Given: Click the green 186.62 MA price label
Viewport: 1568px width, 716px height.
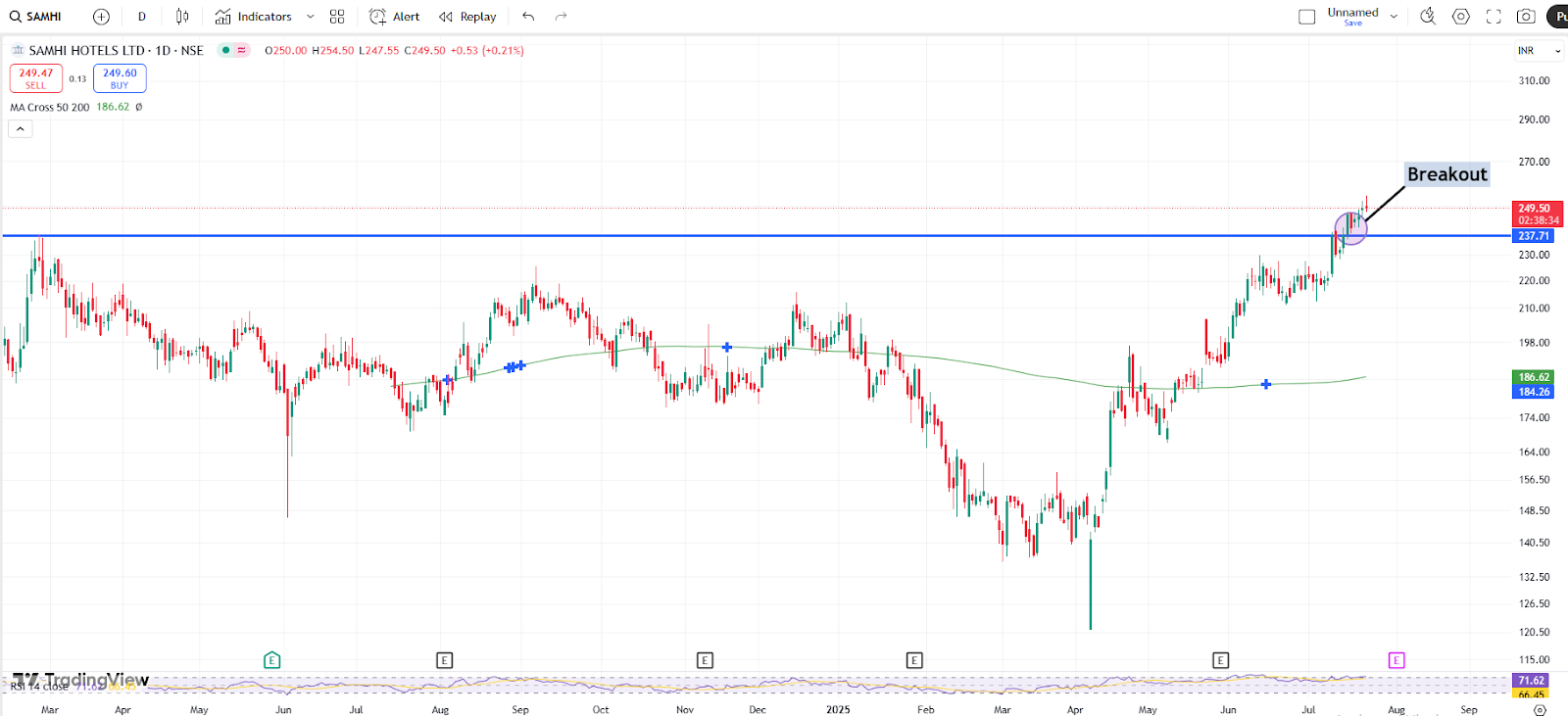Looking at the screenshot, I should pyautogui.click(x=1534, y=377).
